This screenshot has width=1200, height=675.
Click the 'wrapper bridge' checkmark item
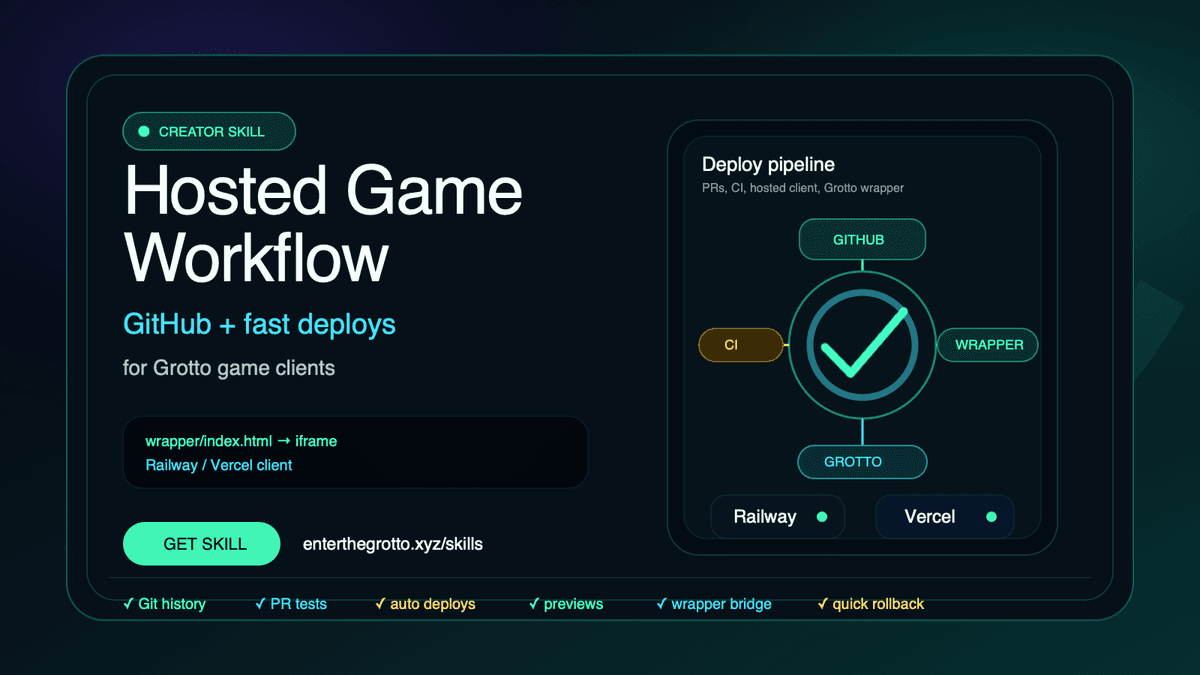coord(714,604)
